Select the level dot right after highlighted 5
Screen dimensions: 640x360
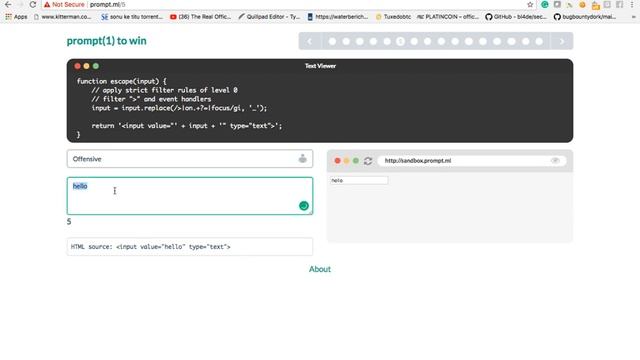[414, 41]
